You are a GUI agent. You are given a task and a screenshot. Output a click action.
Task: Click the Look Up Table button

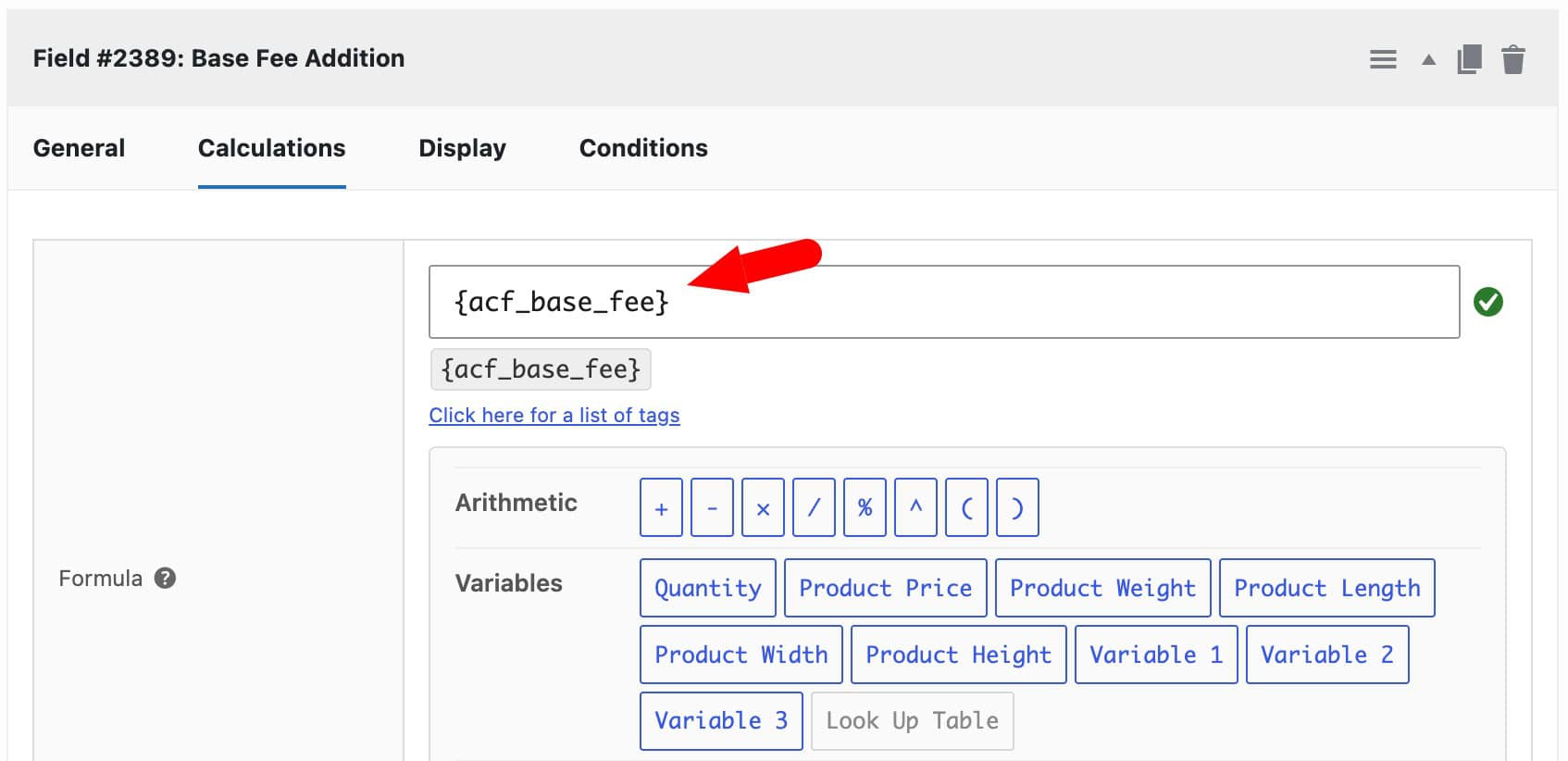click(913, 720)
